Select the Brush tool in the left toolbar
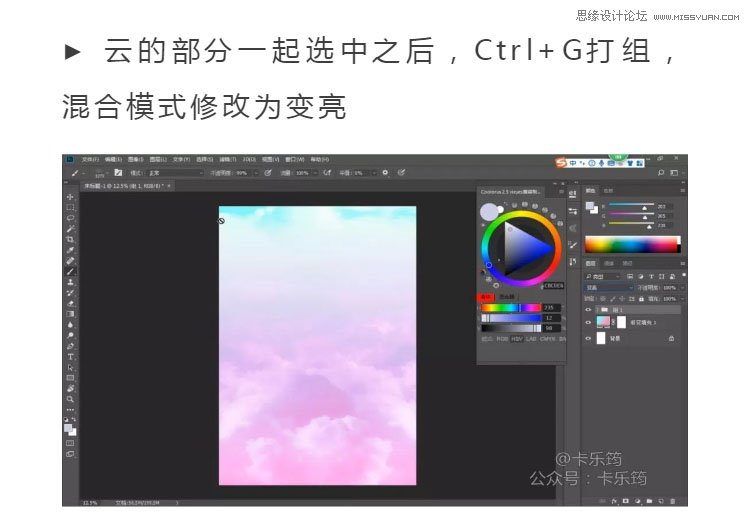 click(70, 272)
